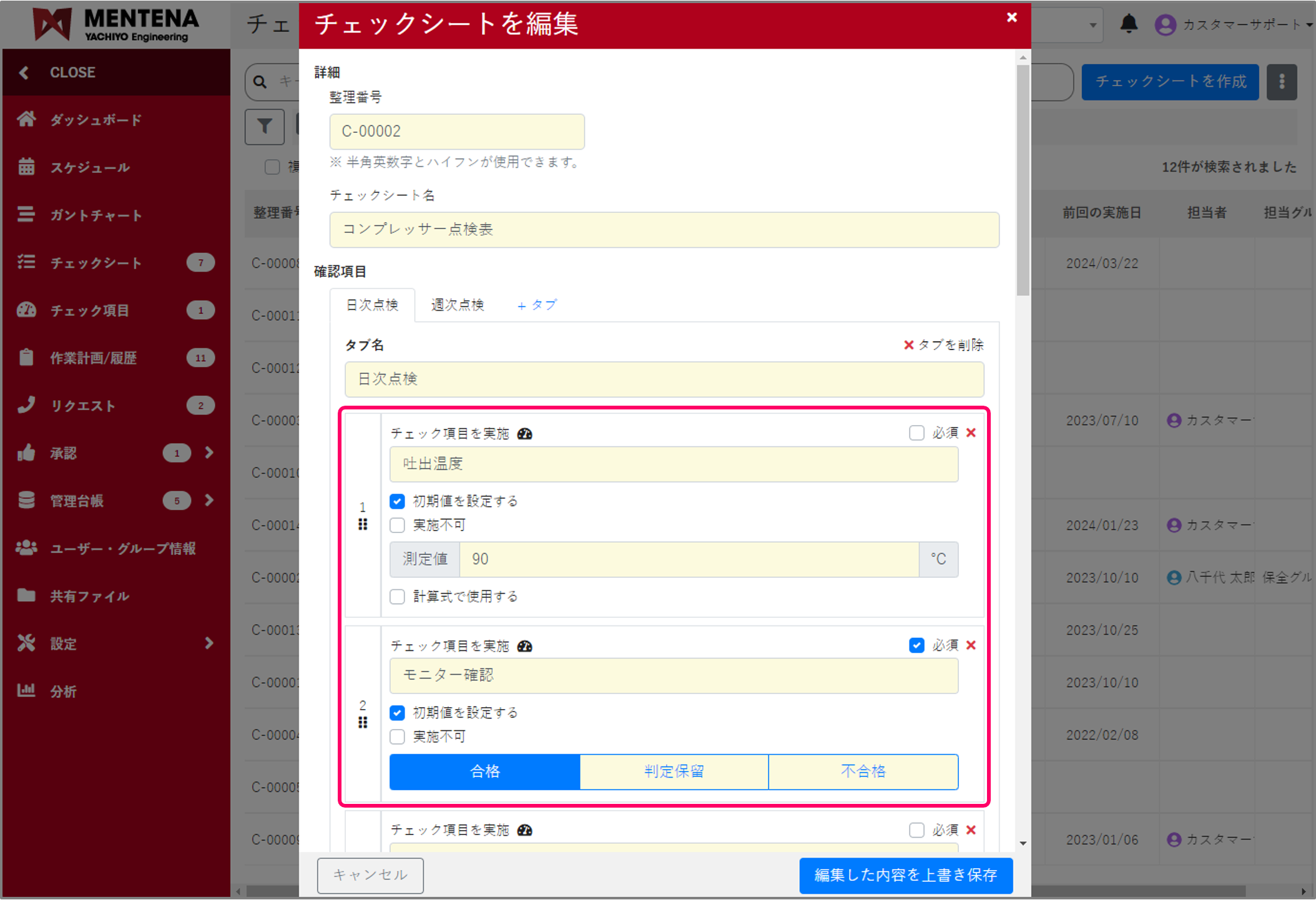Open ダッシュボード via home icon
1316x900 pixels.
tap(26, 119)
